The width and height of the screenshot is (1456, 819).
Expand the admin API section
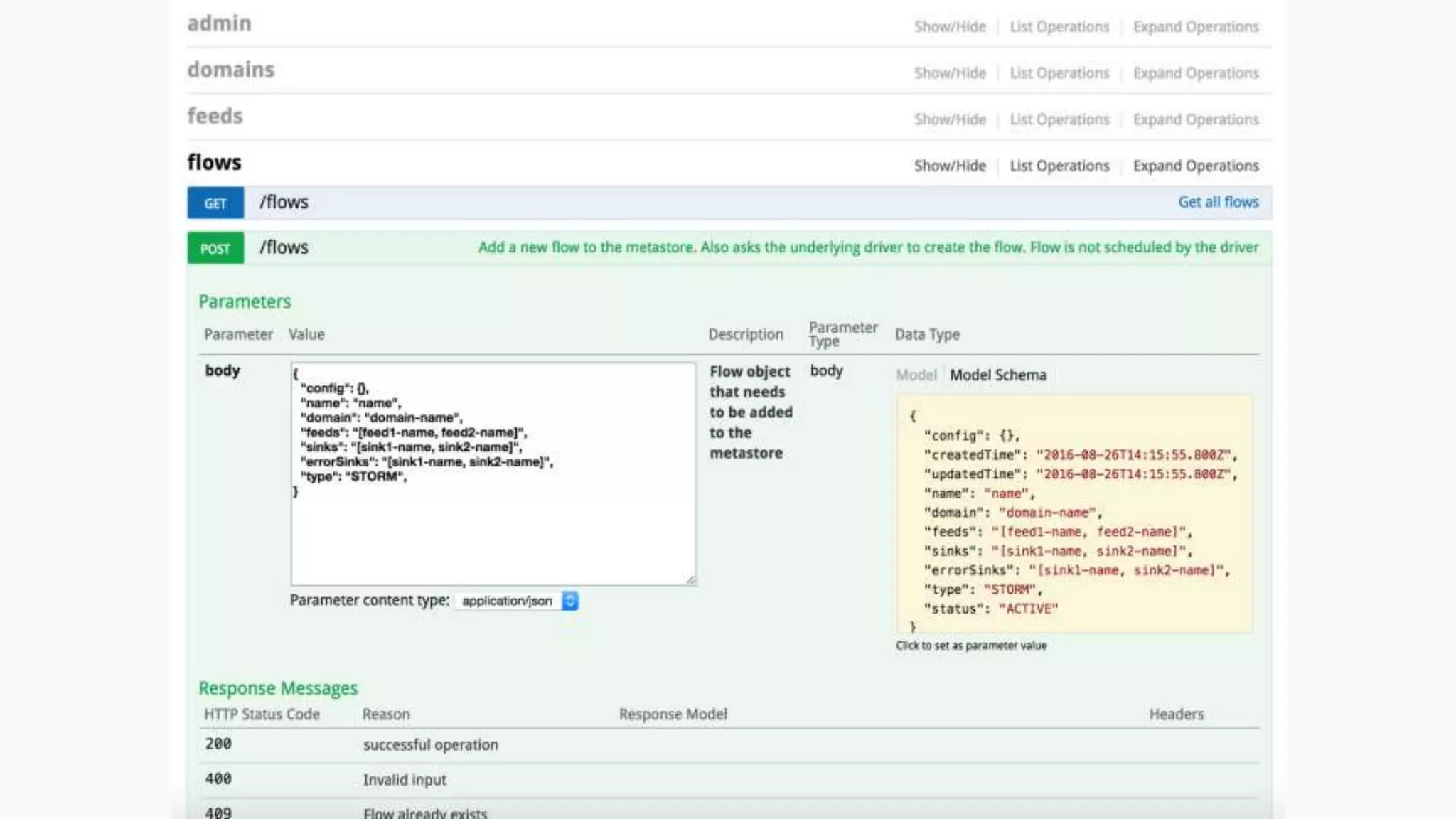click(219, 23)
